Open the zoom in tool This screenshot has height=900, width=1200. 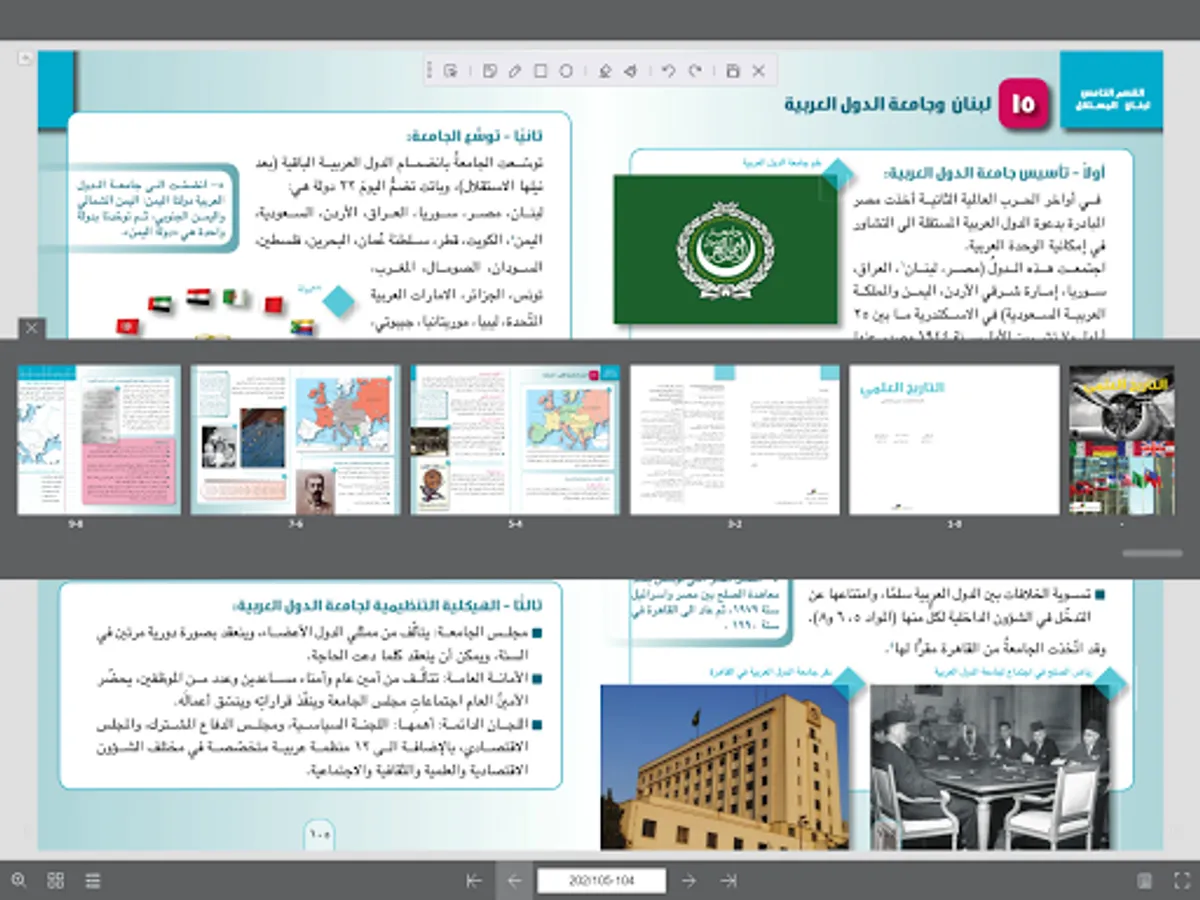pyautogui.click(x=18, y=880)
